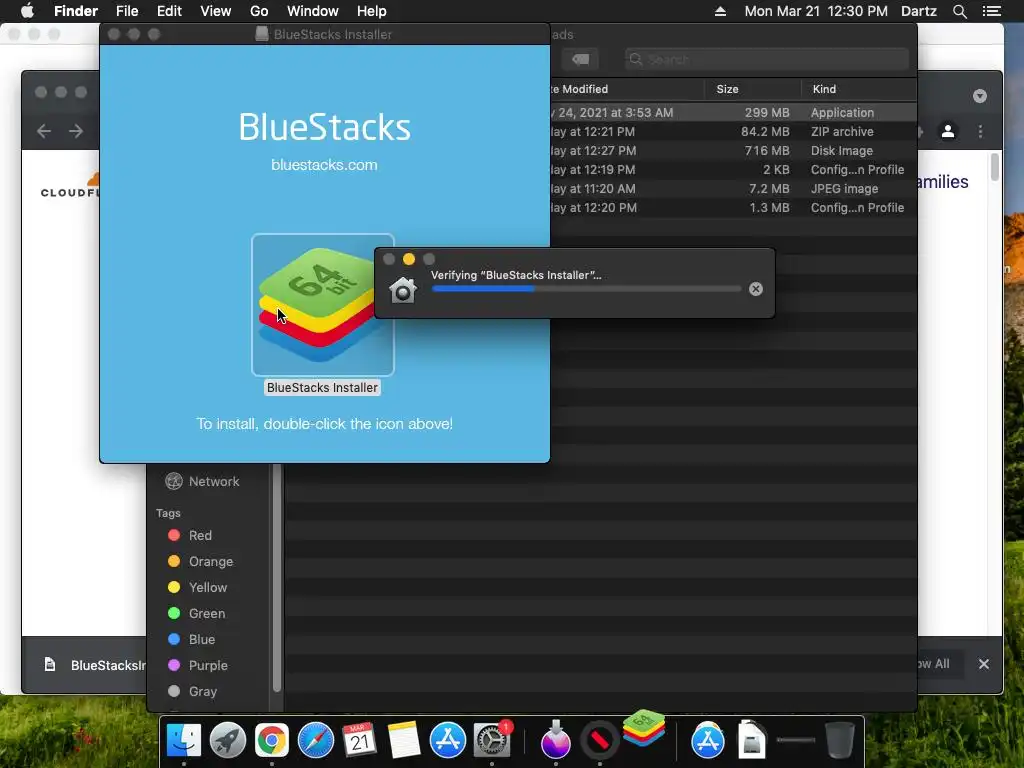This screenshot has height=768, width=1024.
Task: Select the Orange tag in sidebar
Action: click(200, 562)
